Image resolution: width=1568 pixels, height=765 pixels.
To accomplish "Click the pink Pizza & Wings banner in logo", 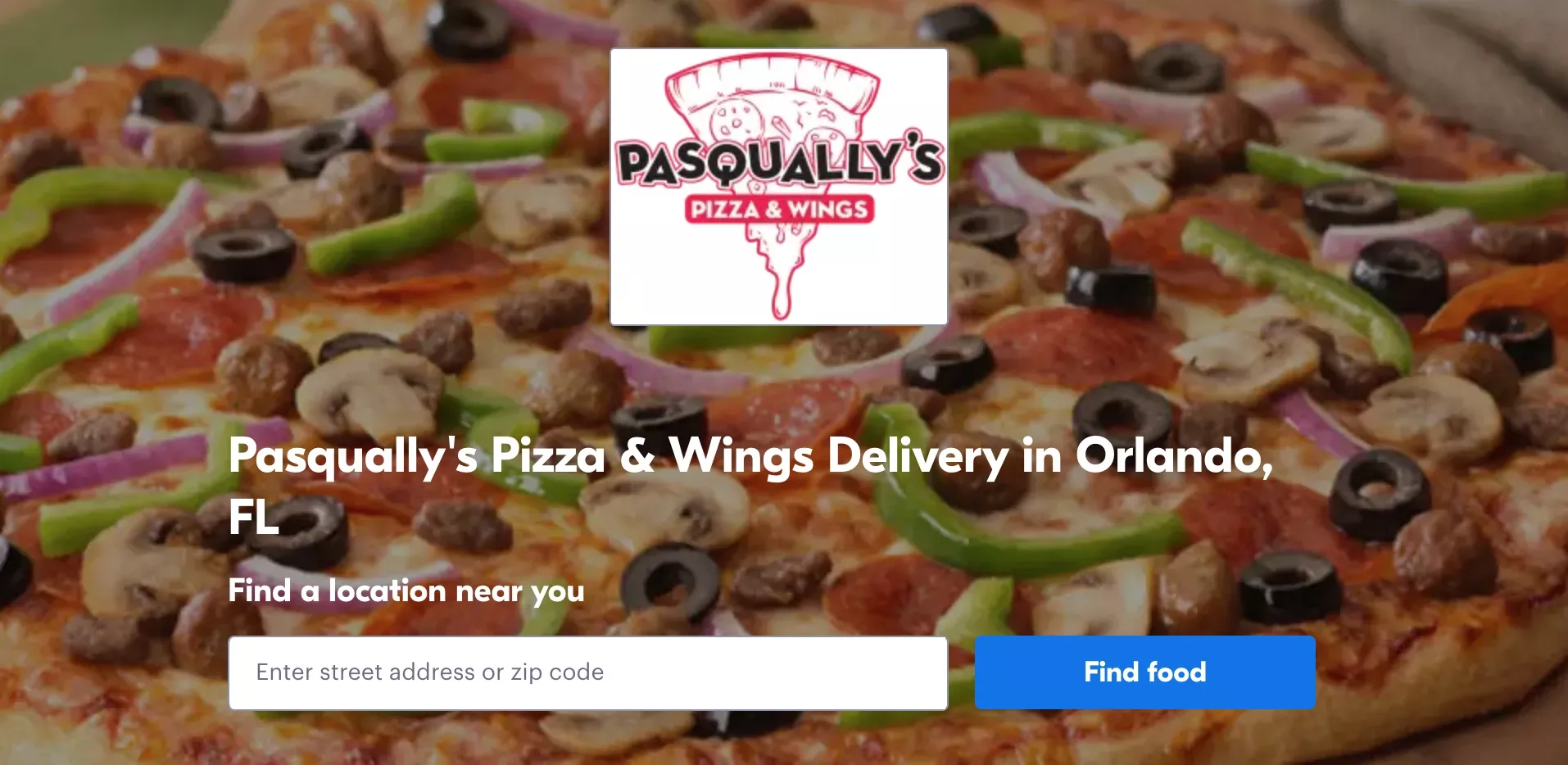I will click(779, 209).
